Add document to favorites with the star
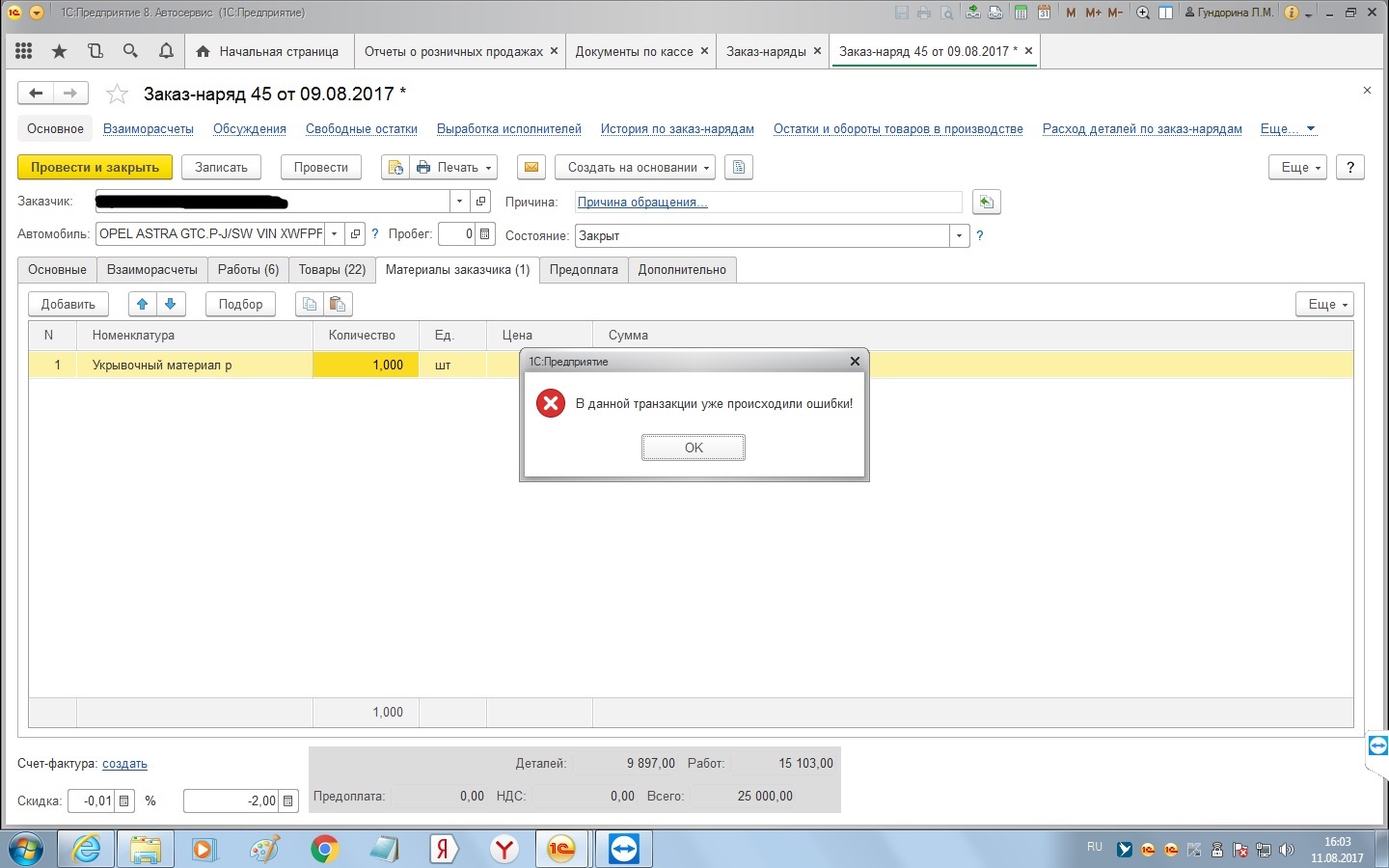 point(117,94)
